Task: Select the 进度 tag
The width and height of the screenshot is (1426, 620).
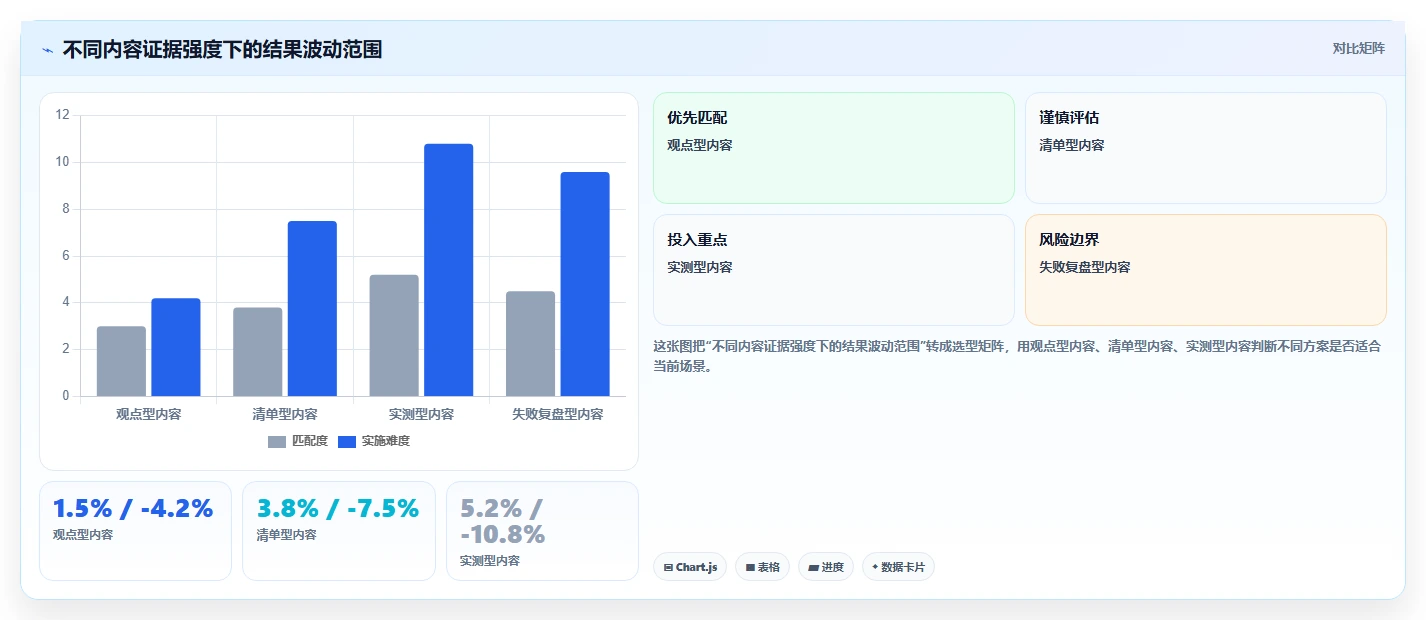Action: (826, 567)
